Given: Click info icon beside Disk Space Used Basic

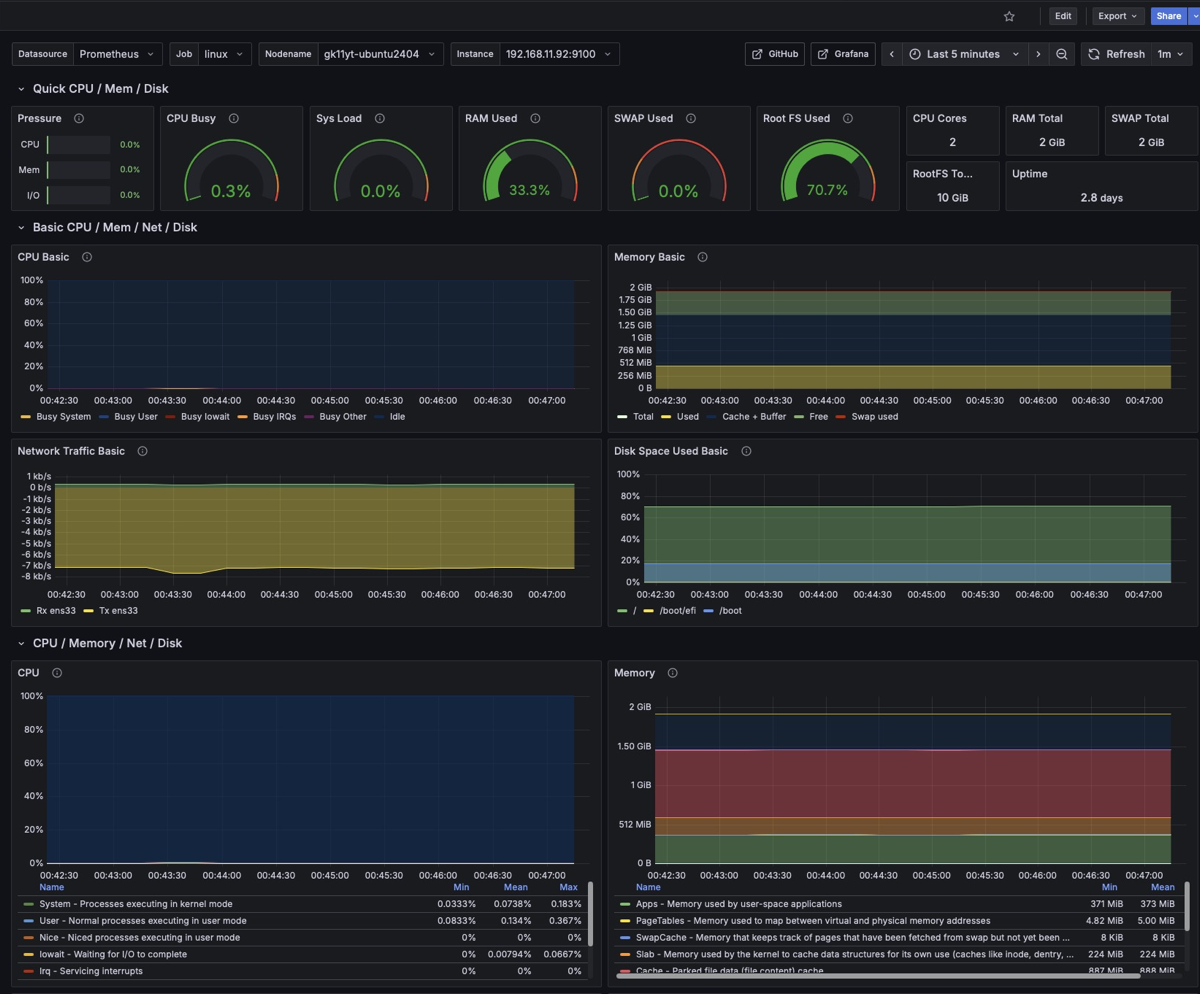Looking at the screenshot, I should point(746,451).
